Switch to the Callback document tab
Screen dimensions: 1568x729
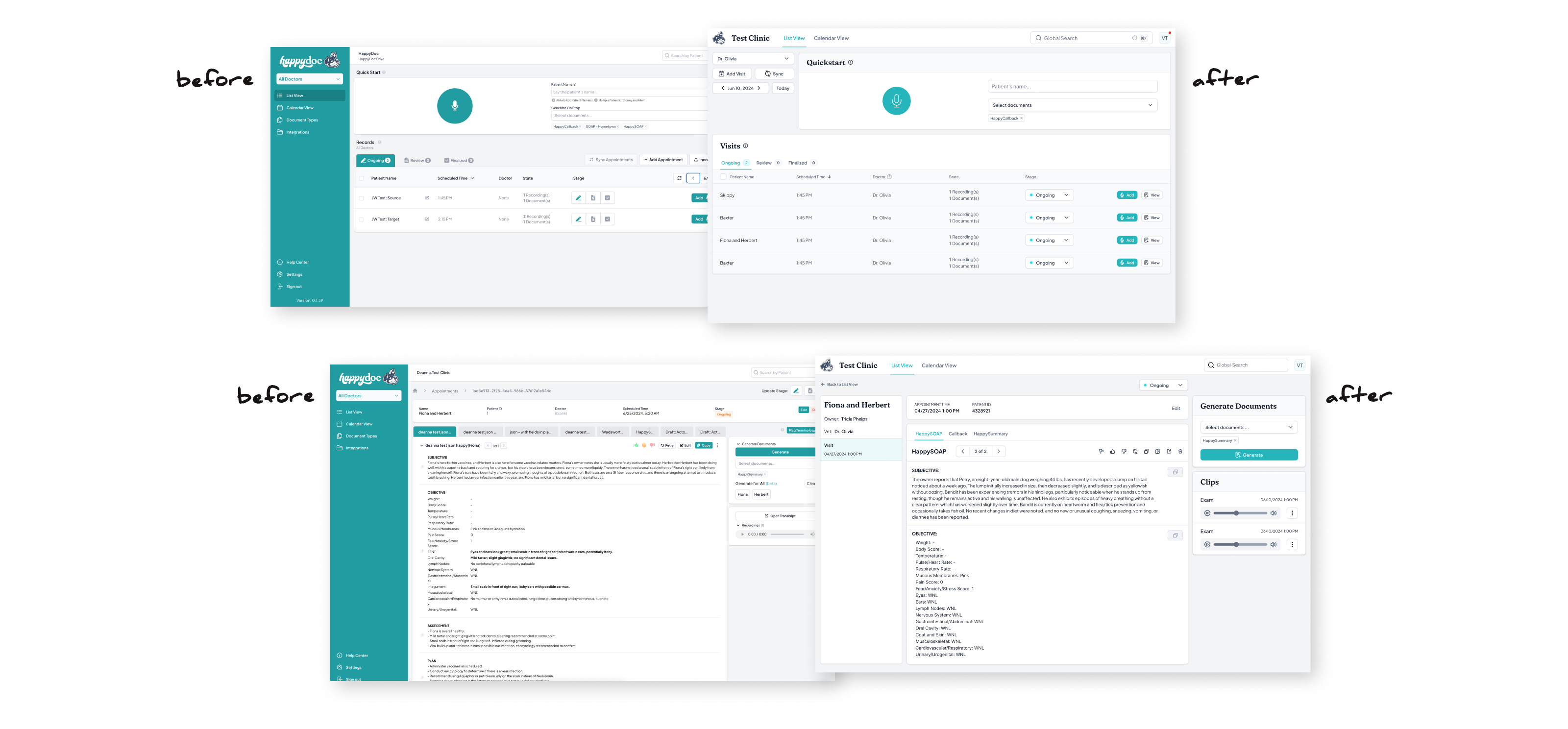click(957, 434)
